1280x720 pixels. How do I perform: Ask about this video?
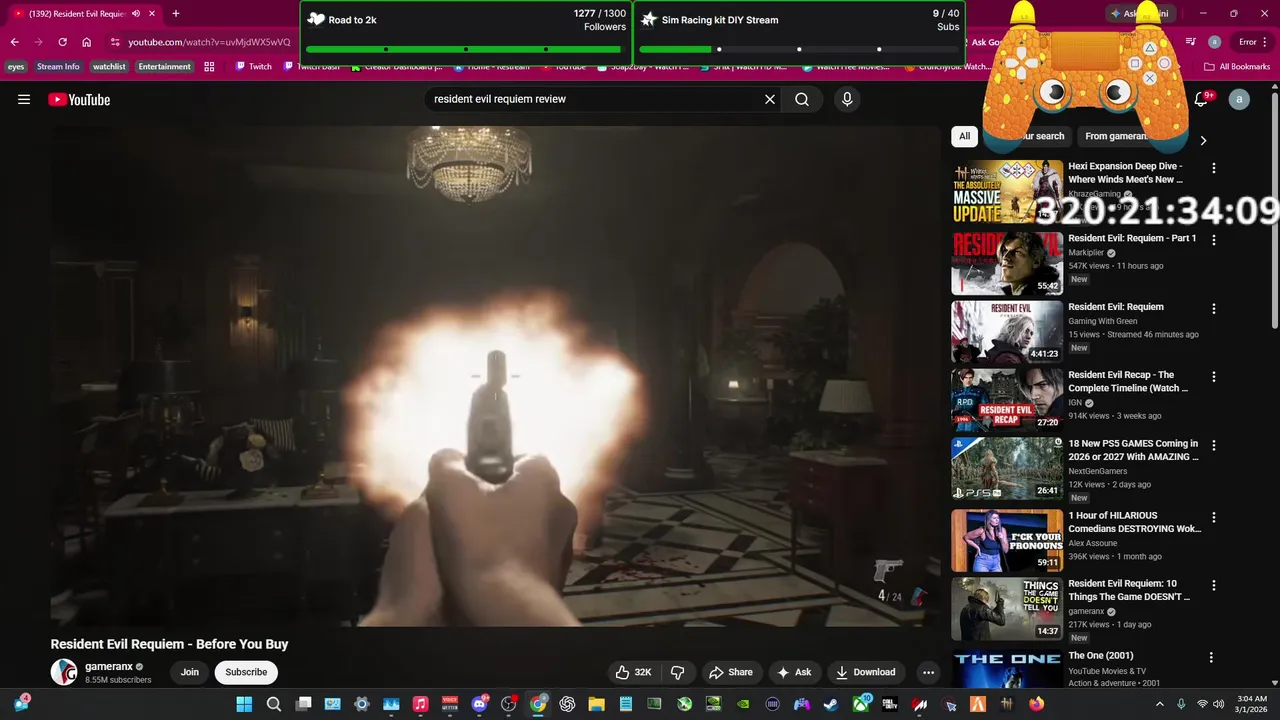coord(794,672)
